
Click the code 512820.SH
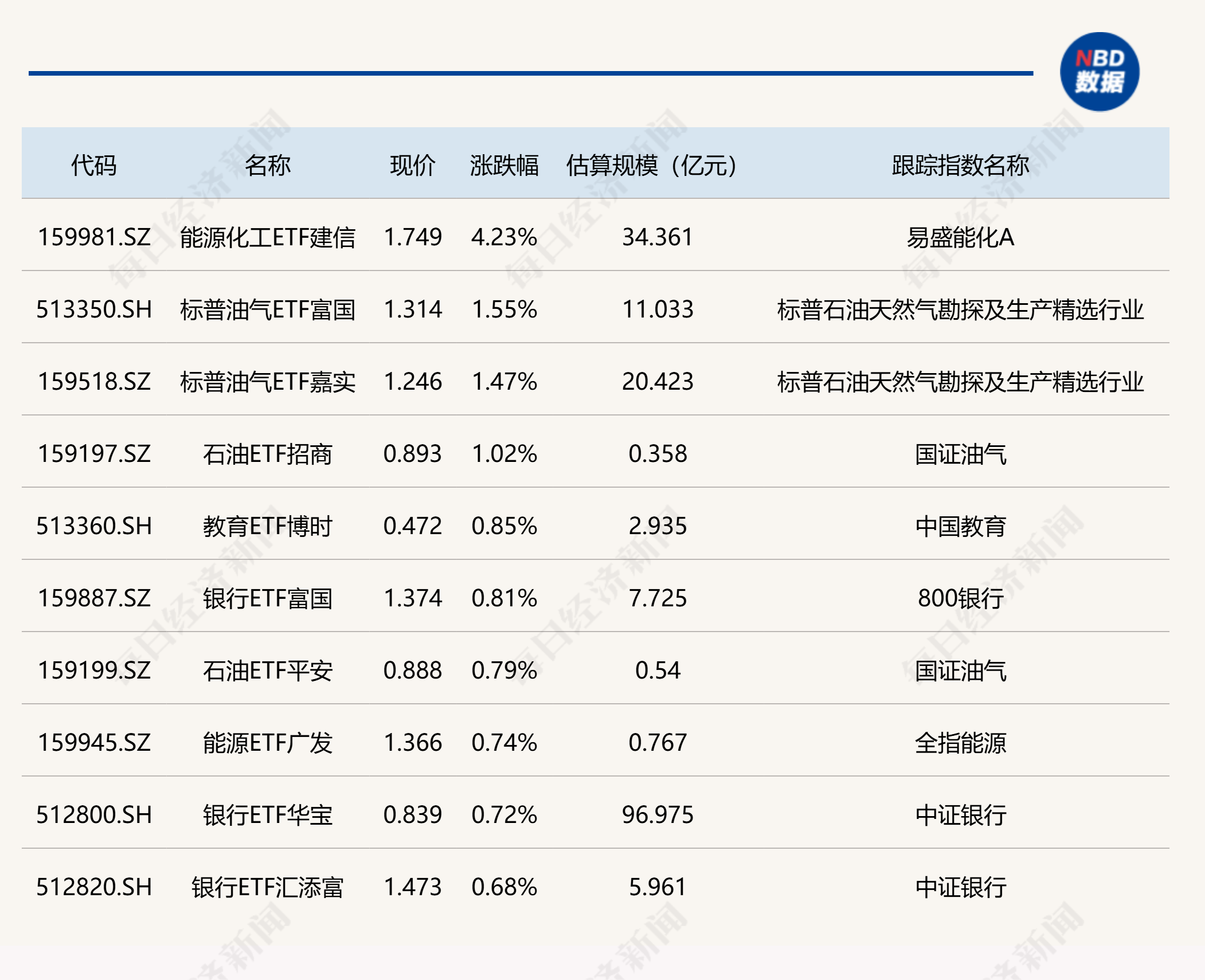tap(94, 887)
